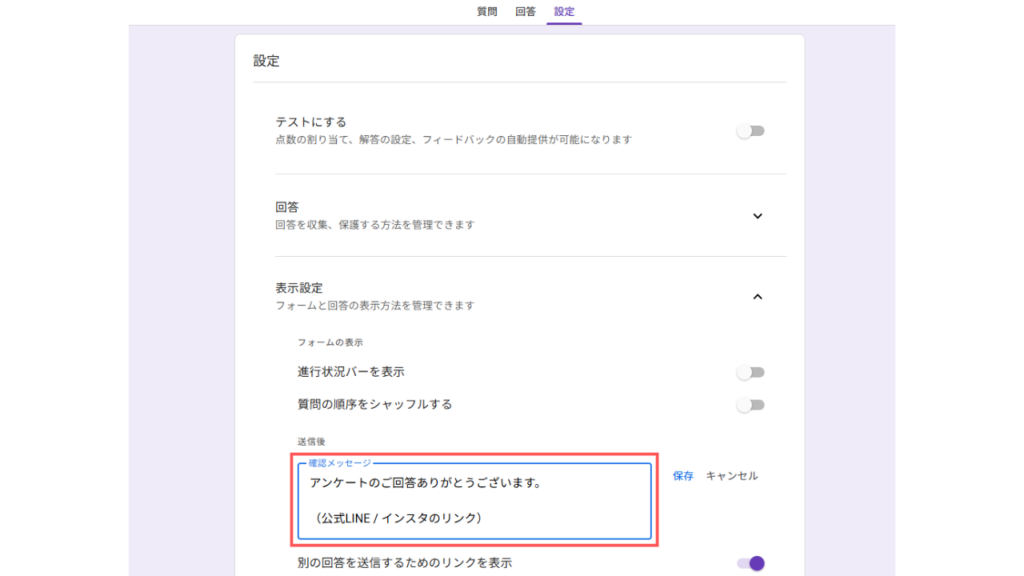1024x576 pixels.
Task: Expand the 回答 section with the down chevron
Action: pos(757,216)
